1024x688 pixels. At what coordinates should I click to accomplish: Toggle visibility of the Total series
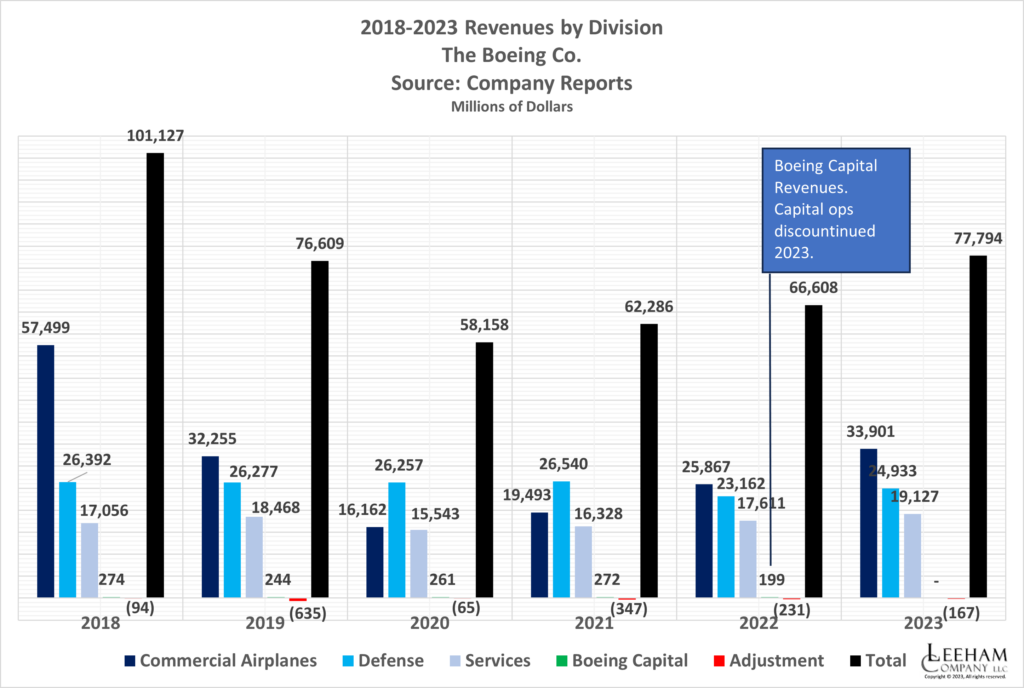[x=855, y=661]
